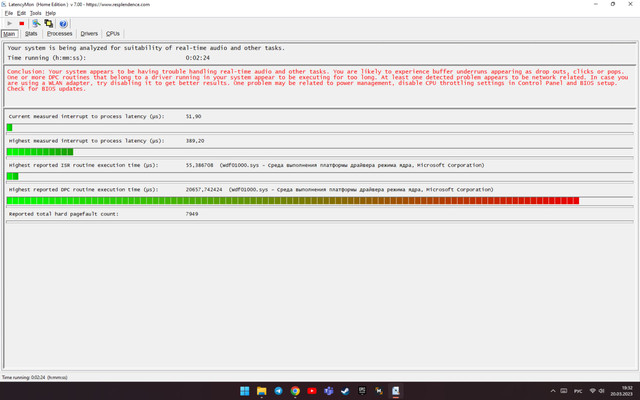The image size is (640, 400).
Task: Start monitoring with the play icon
Action: (x=10, y=24)
